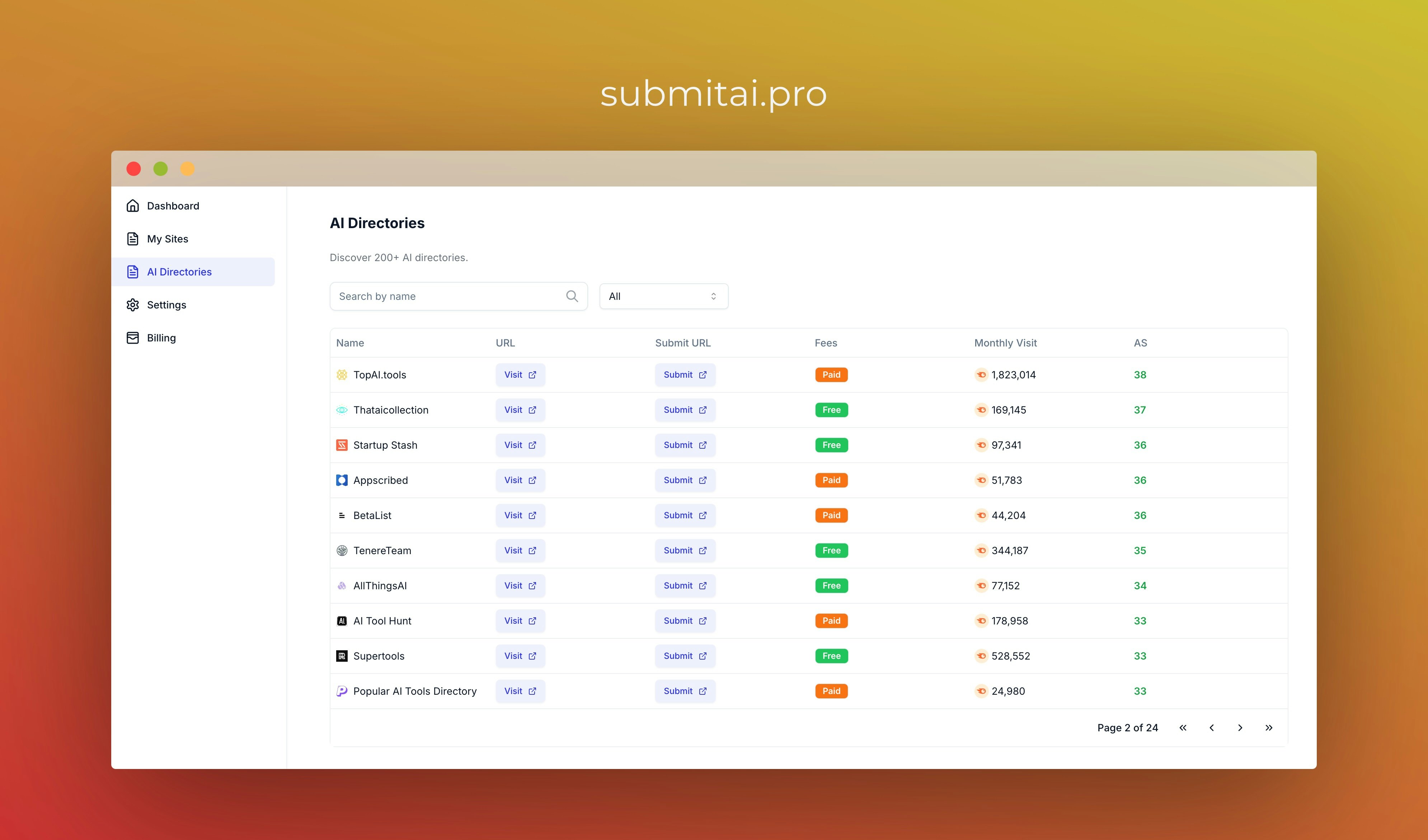Submit to Thataicollection directory

(685, 410)
